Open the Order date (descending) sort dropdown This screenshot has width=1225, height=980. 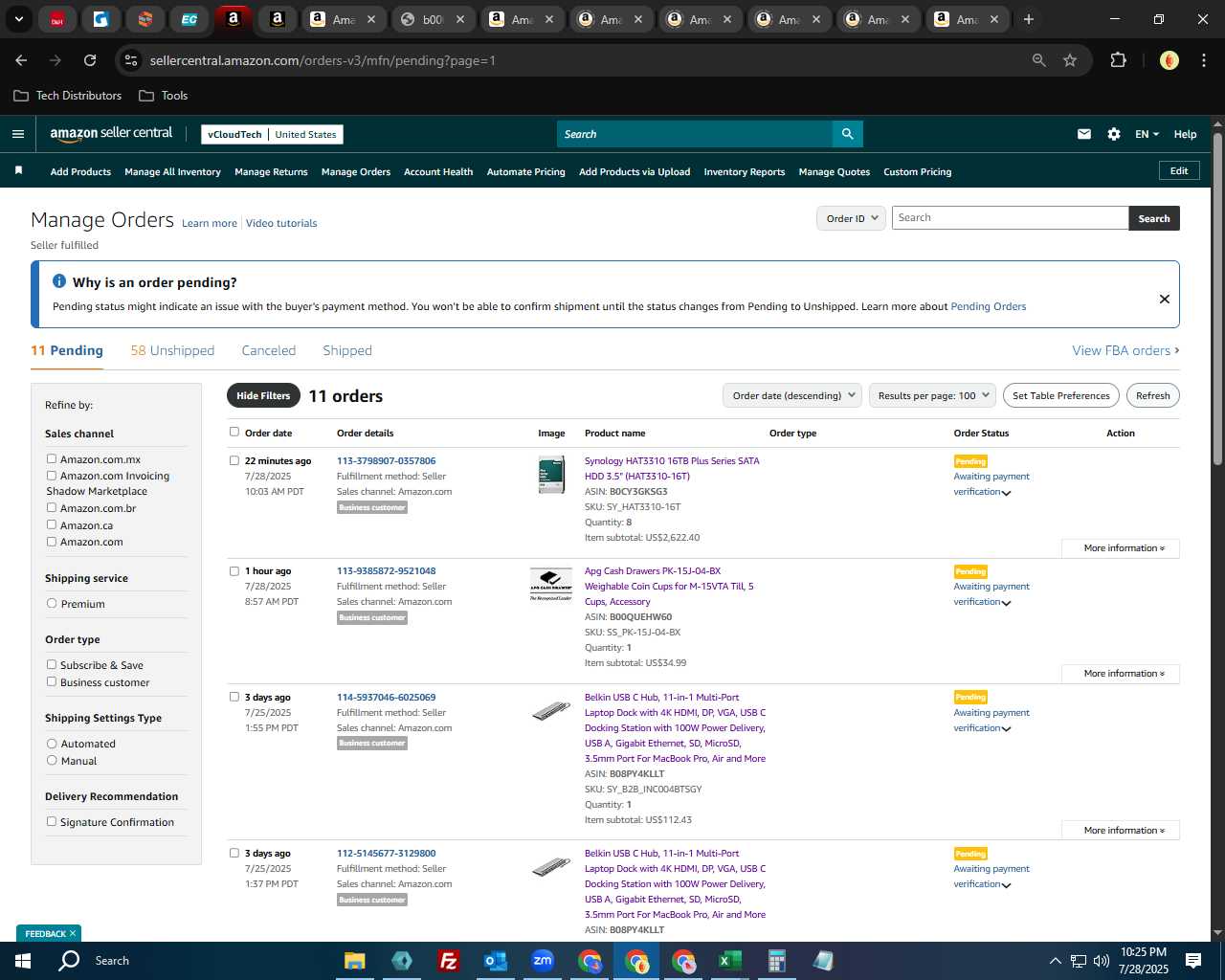tap(792, 395)
